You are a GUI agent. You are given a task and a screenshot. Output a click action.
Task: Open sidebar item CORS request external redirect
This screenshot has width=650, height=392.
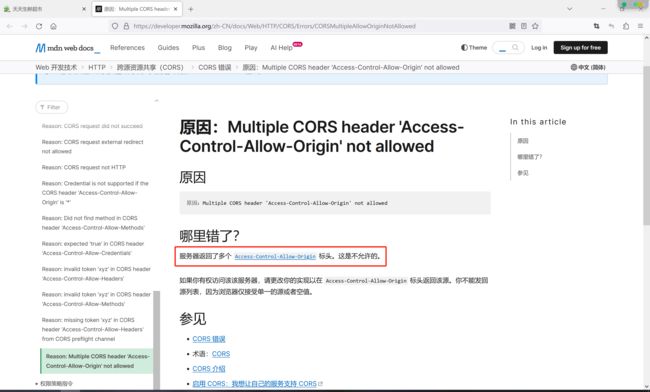pos(92,147)
